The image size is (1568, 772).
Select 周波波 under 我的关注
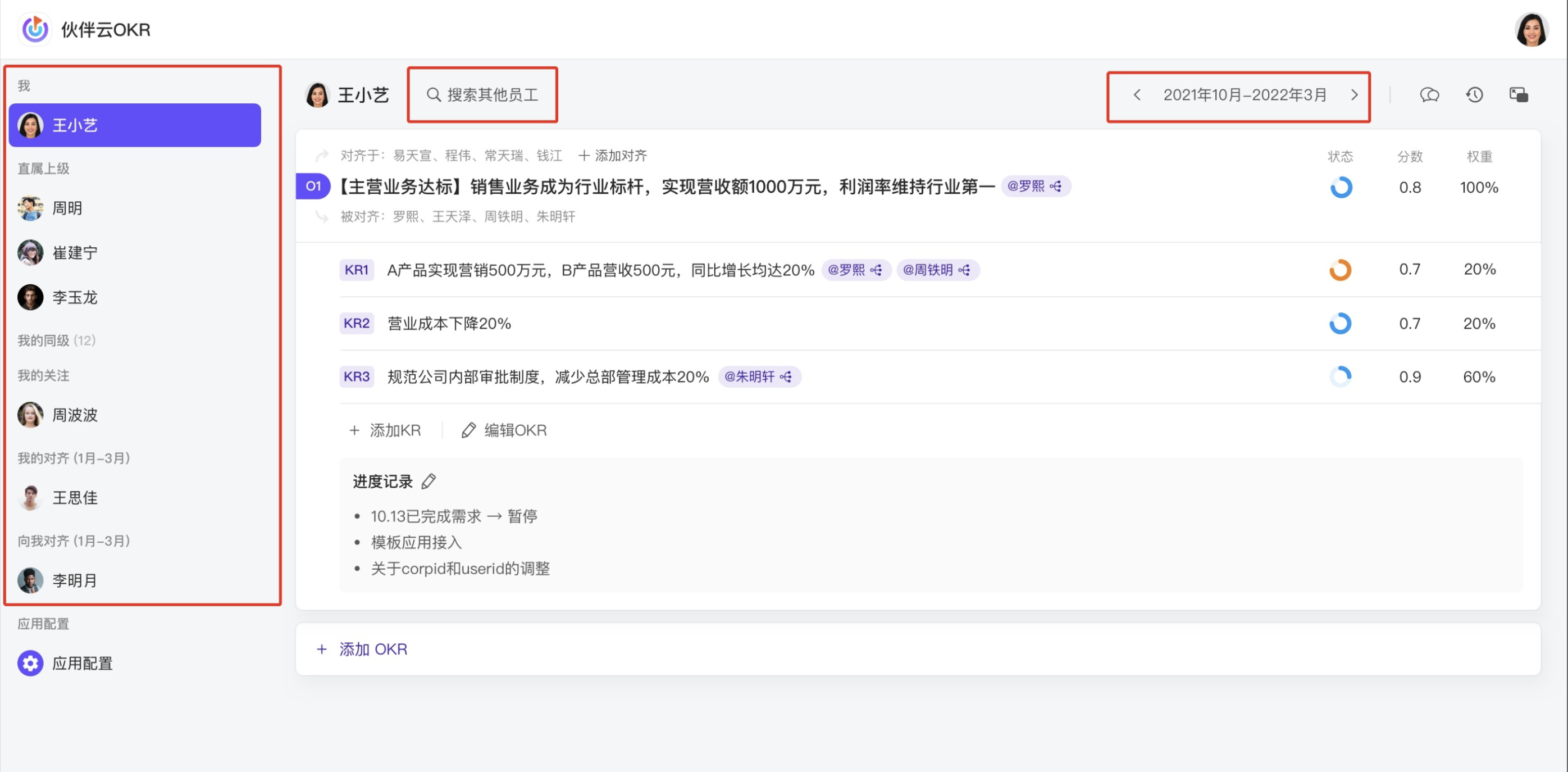point(74,415)
